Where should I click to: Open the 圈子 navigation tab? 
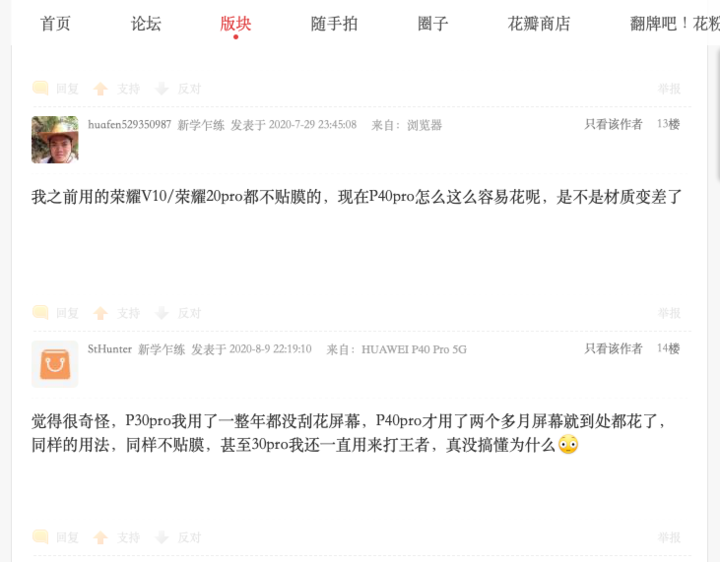[x=433, y=23]
